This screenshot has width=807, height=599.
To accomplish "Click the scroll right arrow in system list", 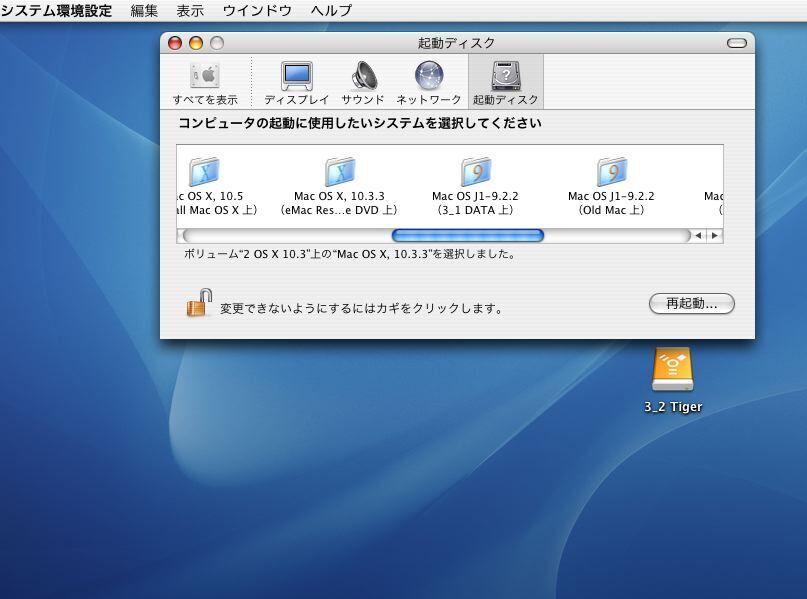I will [x=714, y=236].
